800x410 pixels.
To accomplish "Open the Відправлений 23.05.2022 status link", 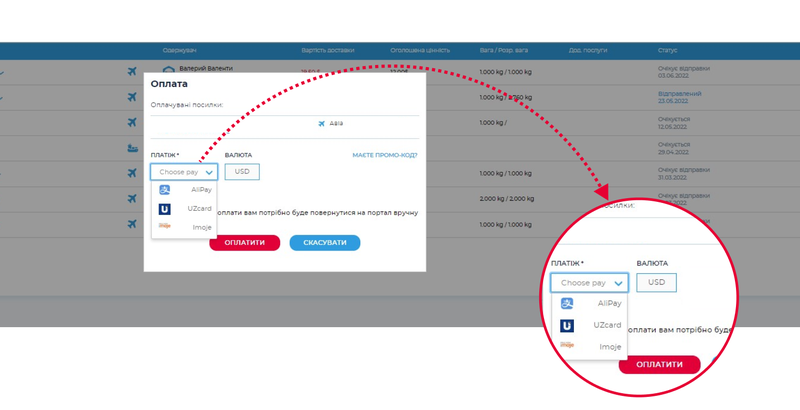I will pyautogui.click(x=680, y=97).
